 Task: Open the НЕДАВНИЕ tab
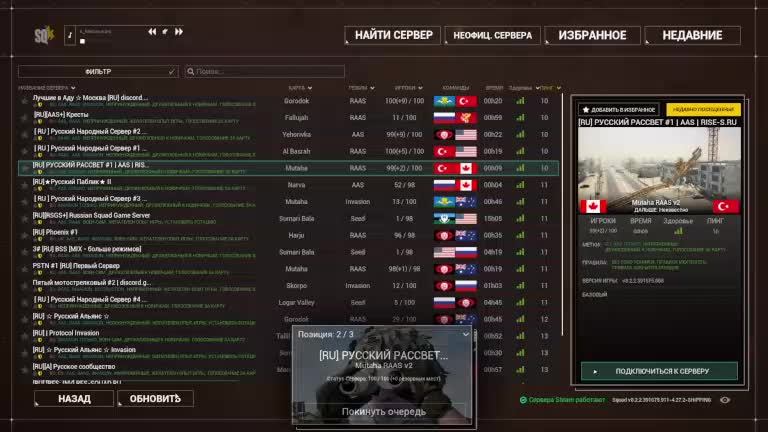693,35
